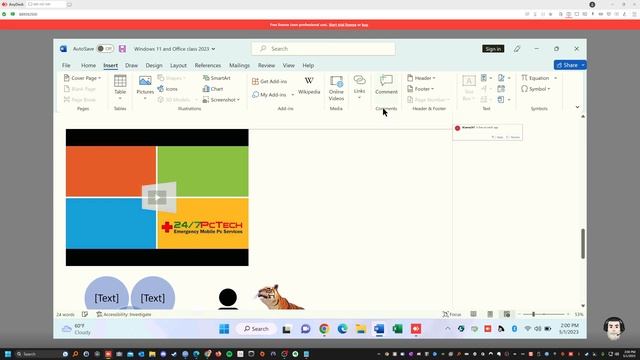Open the References tab
Viewport: 640px width, 360px height.
[x=208, y=65]
